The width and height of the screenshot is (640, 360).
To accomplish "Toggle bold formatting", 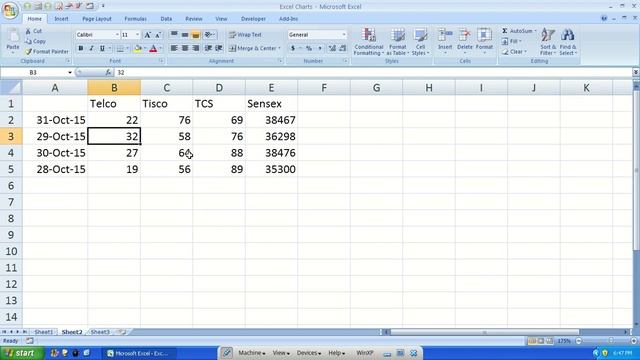I will coord(81,49).
